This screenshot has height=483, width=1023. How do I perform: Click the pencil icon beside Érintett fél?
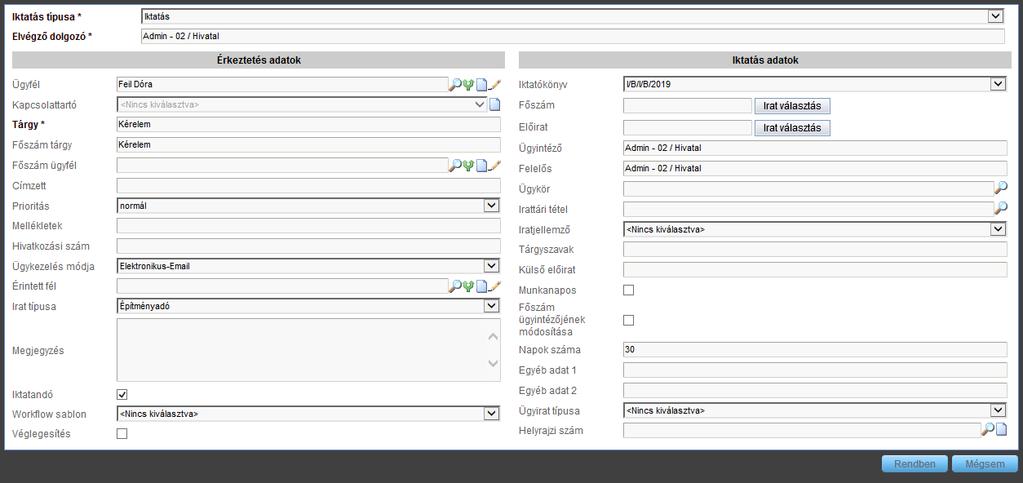pos(495,286)
